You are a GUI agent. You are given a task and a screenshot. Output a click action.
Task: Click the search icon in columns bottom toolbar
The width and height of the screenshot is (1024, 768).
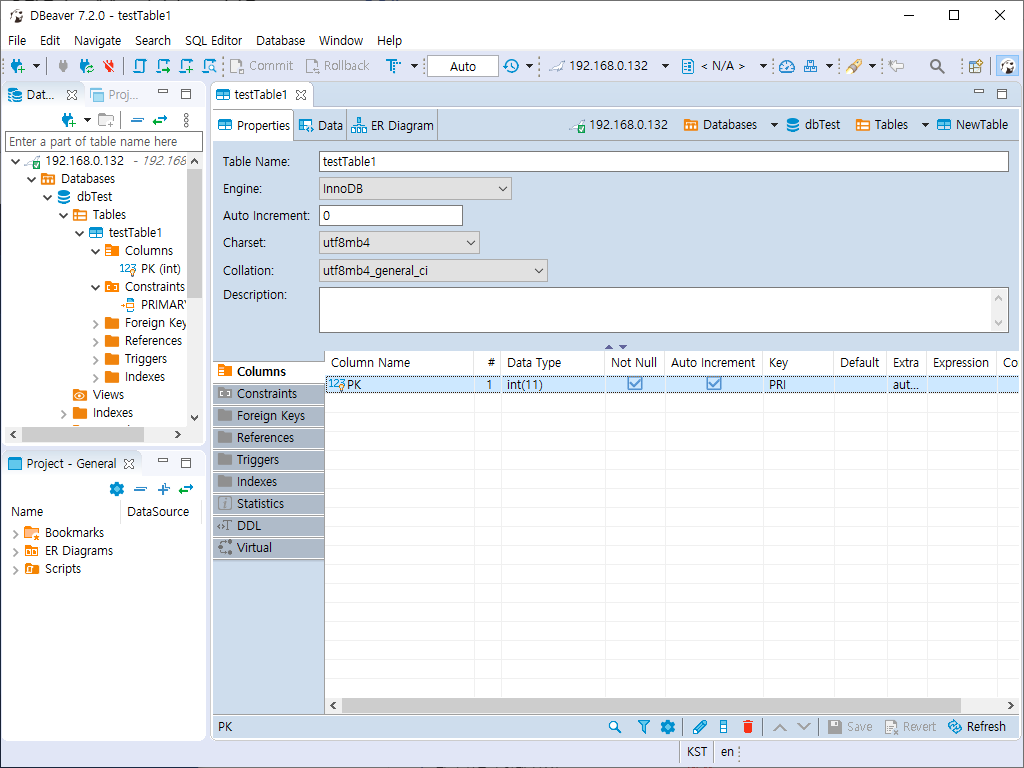(615, 727)
